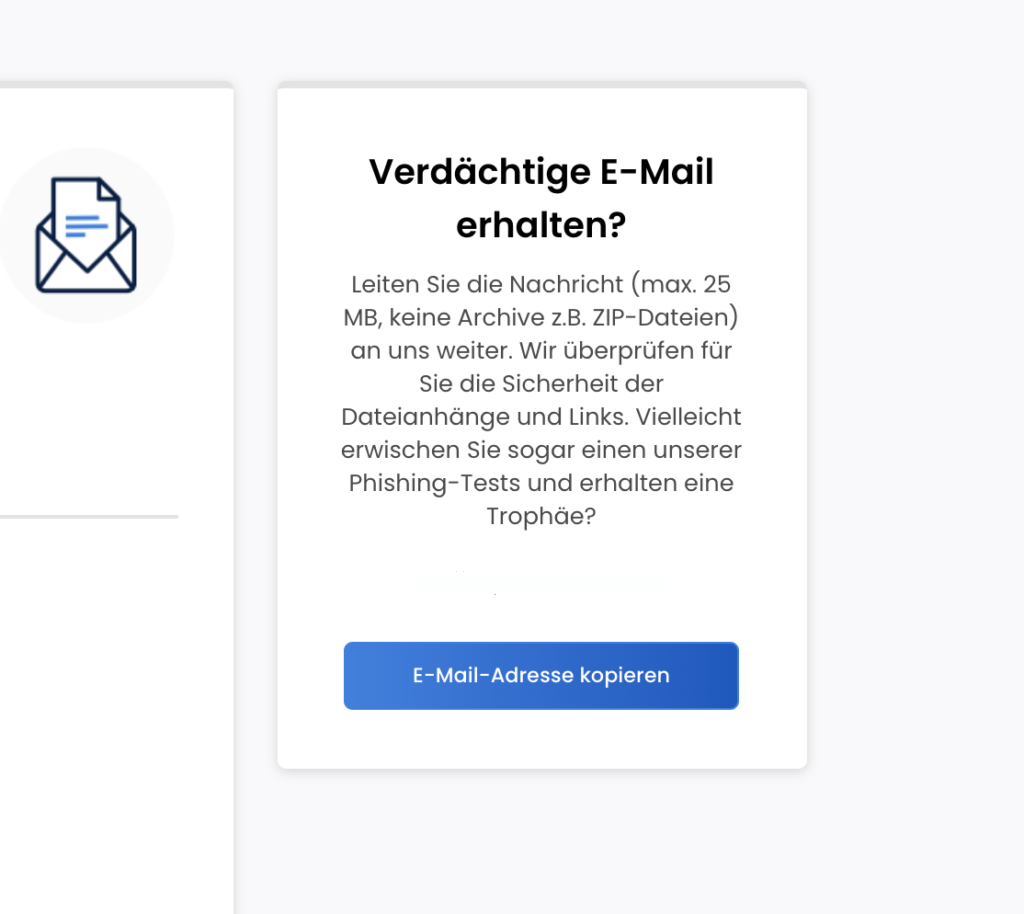The width and height of the screenshot is (1024, 914).
Task: Click the word erhalten? in the heading
Action: [x=541, y=225]
